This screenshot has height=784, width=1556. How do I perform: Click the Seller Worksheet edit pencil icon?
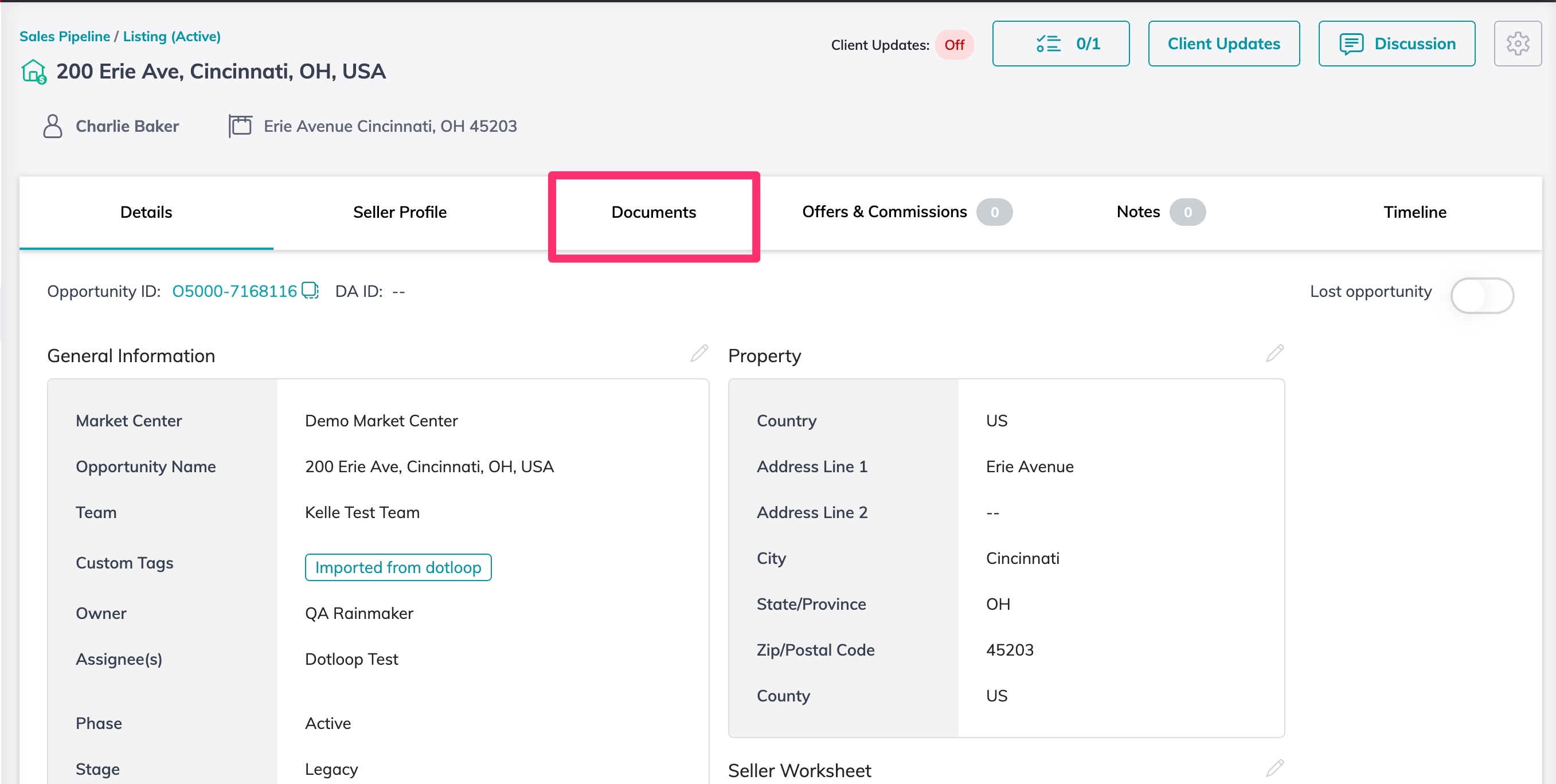coord(1274,769)
